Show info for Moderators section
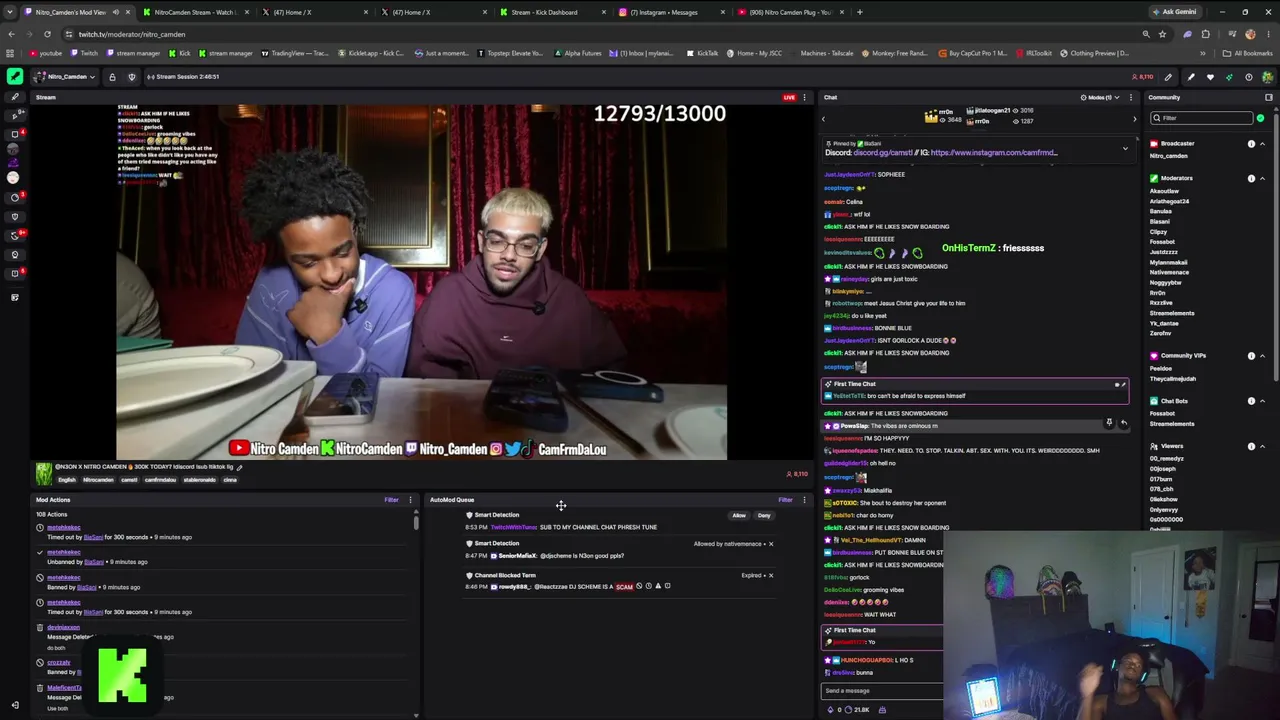Screen dimensions: 1280x720 pos(1251,178)
